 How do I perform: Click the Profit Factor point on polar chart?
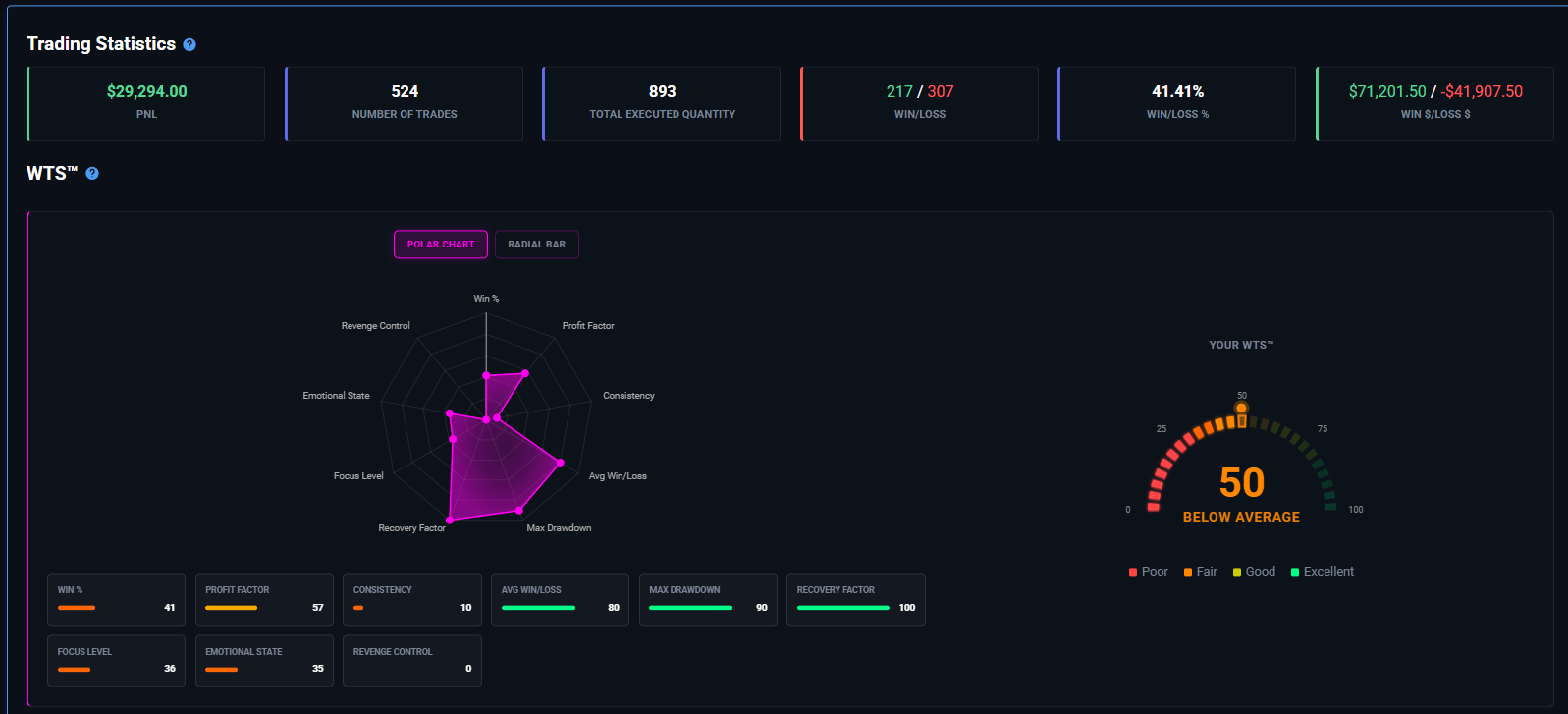[x=525, y=373]
